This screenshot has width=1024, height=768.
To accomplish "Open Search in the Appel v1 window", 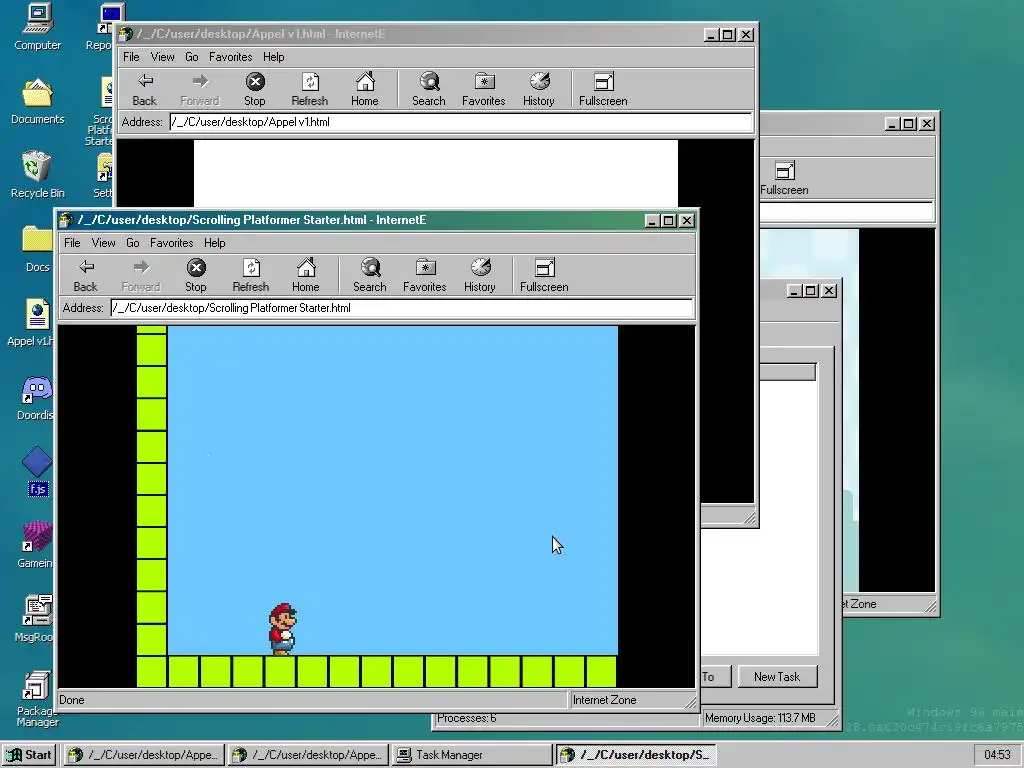I will coord(428,89).
